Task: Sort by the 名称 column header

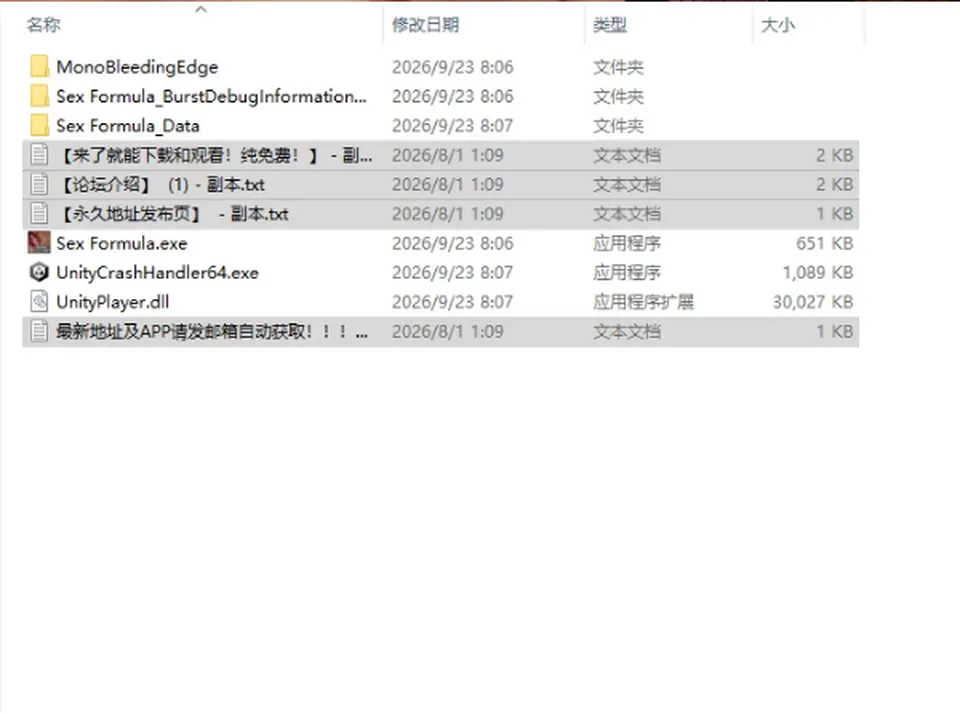Action: pyautogui.click(x=43, y=25)
